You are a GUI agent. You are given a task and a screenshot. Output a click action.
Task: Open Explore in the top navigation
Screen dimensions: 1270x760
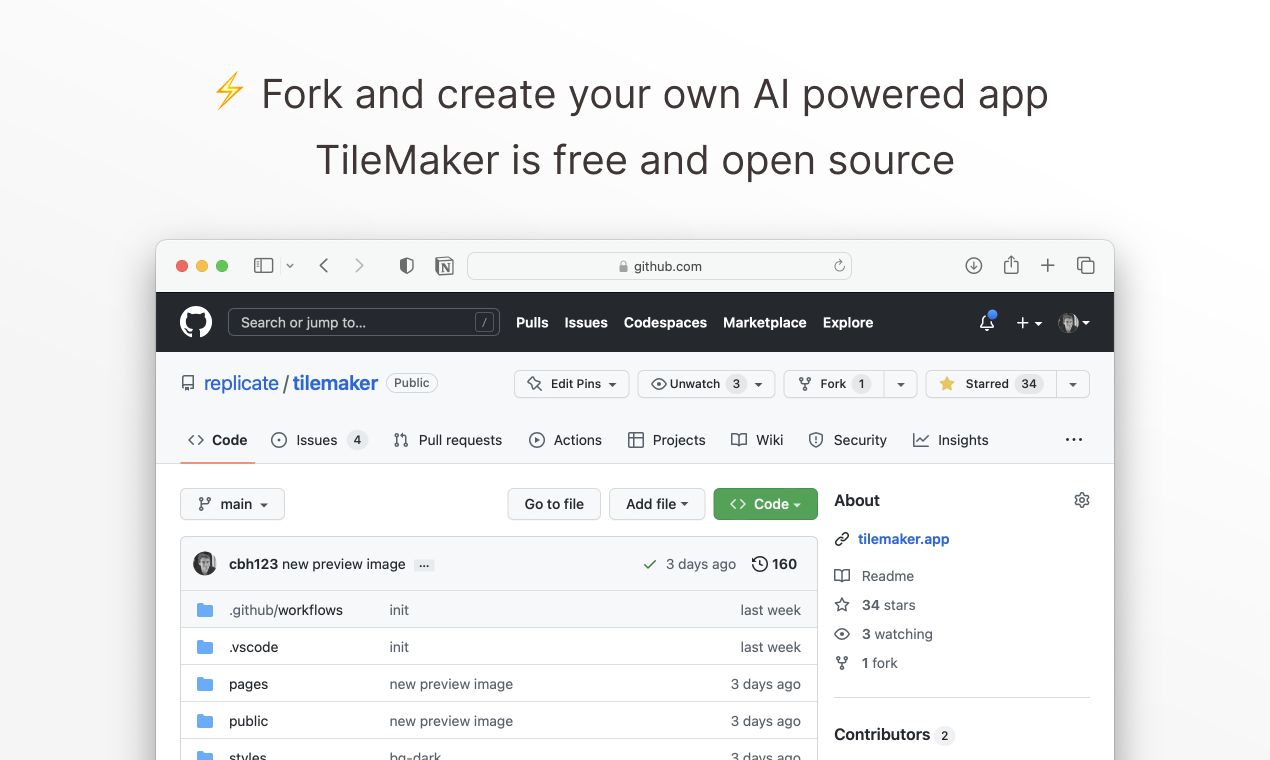tap(848, 323)
